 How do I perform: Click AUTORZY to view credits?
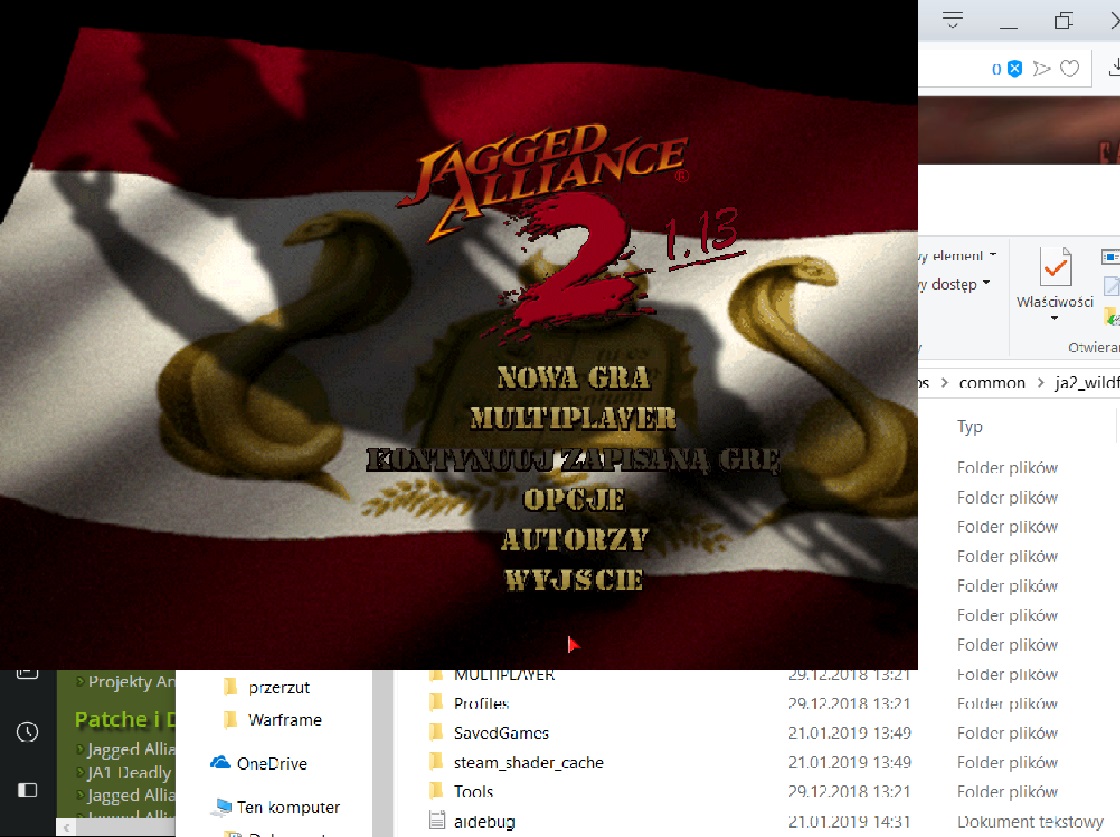click(x=574, y=540)
